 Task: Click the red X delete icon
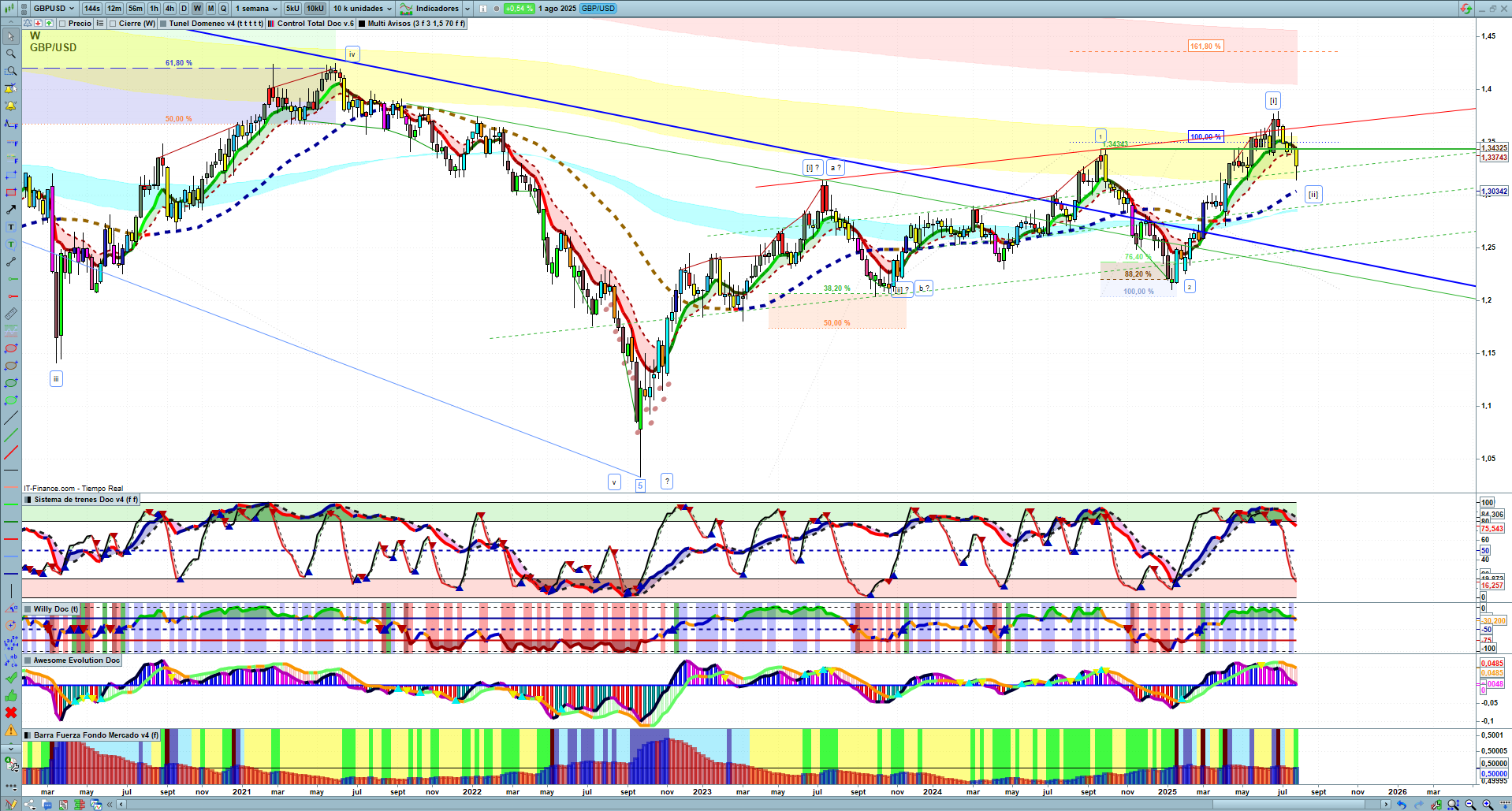coord(11,713)
